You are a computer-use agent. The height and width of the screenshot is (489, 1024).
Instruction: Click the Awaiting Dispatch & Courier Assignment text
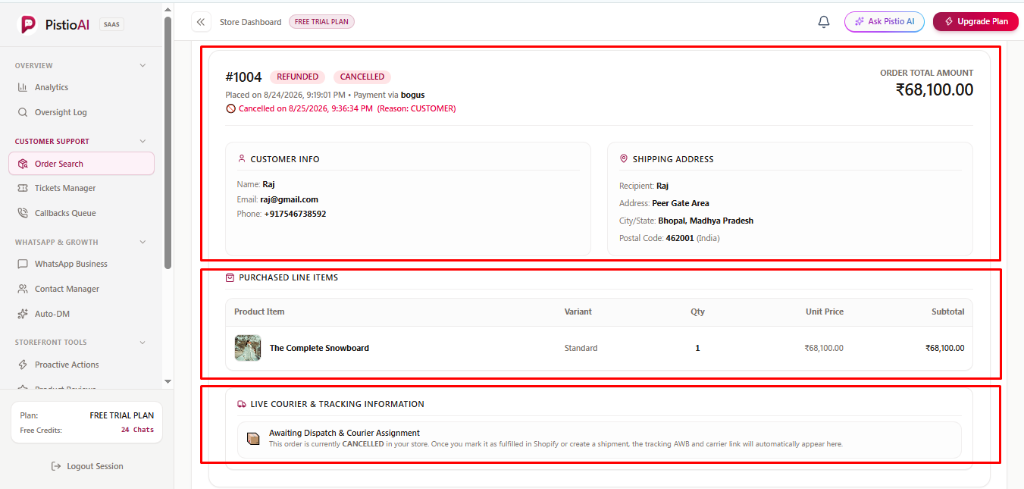[344, 433]
